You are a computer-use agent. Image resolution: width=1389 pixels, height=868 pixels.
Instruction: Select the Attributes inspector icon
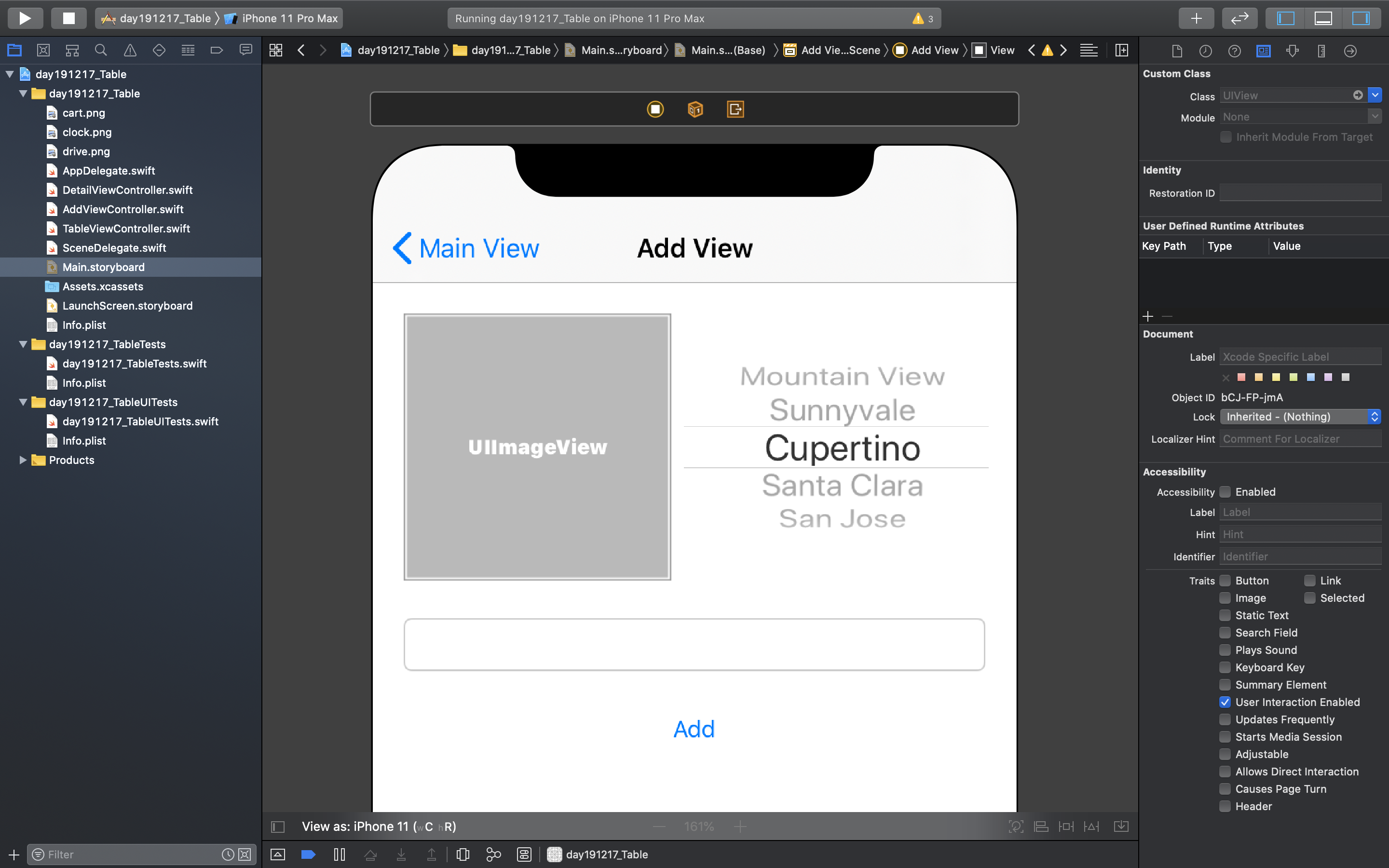click(x=1293, y=51)
